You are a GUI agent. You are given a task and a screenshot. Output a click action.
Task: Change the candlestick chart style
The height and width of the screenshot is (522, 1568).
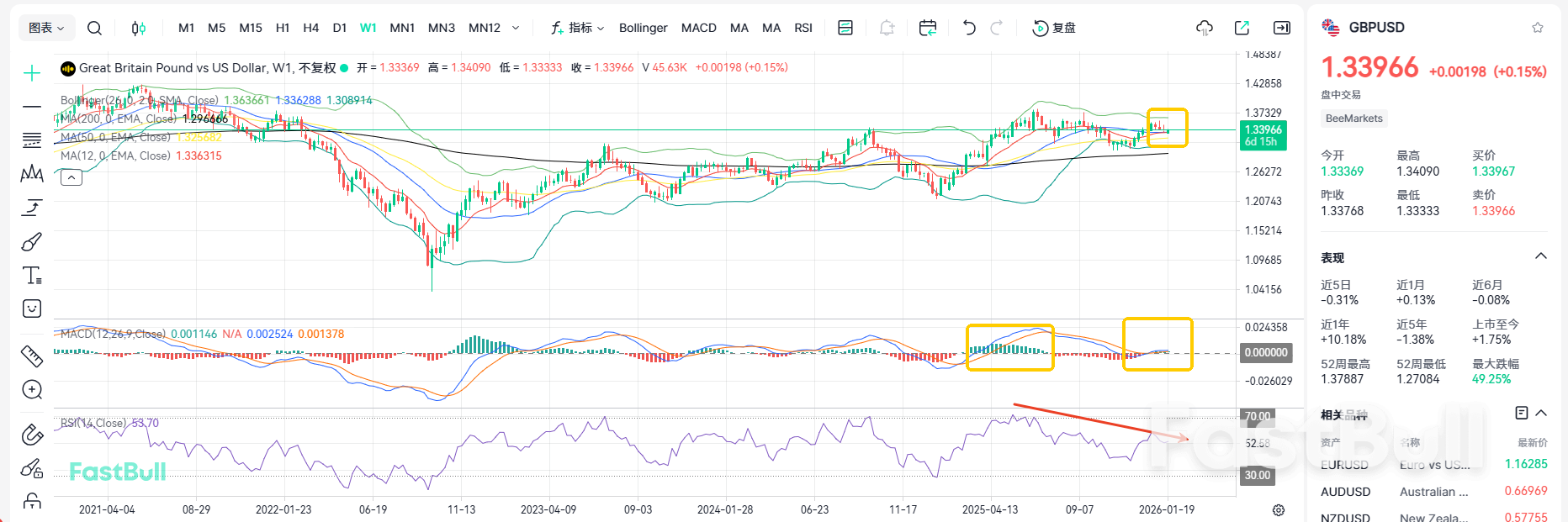click(x=139, y=28)
